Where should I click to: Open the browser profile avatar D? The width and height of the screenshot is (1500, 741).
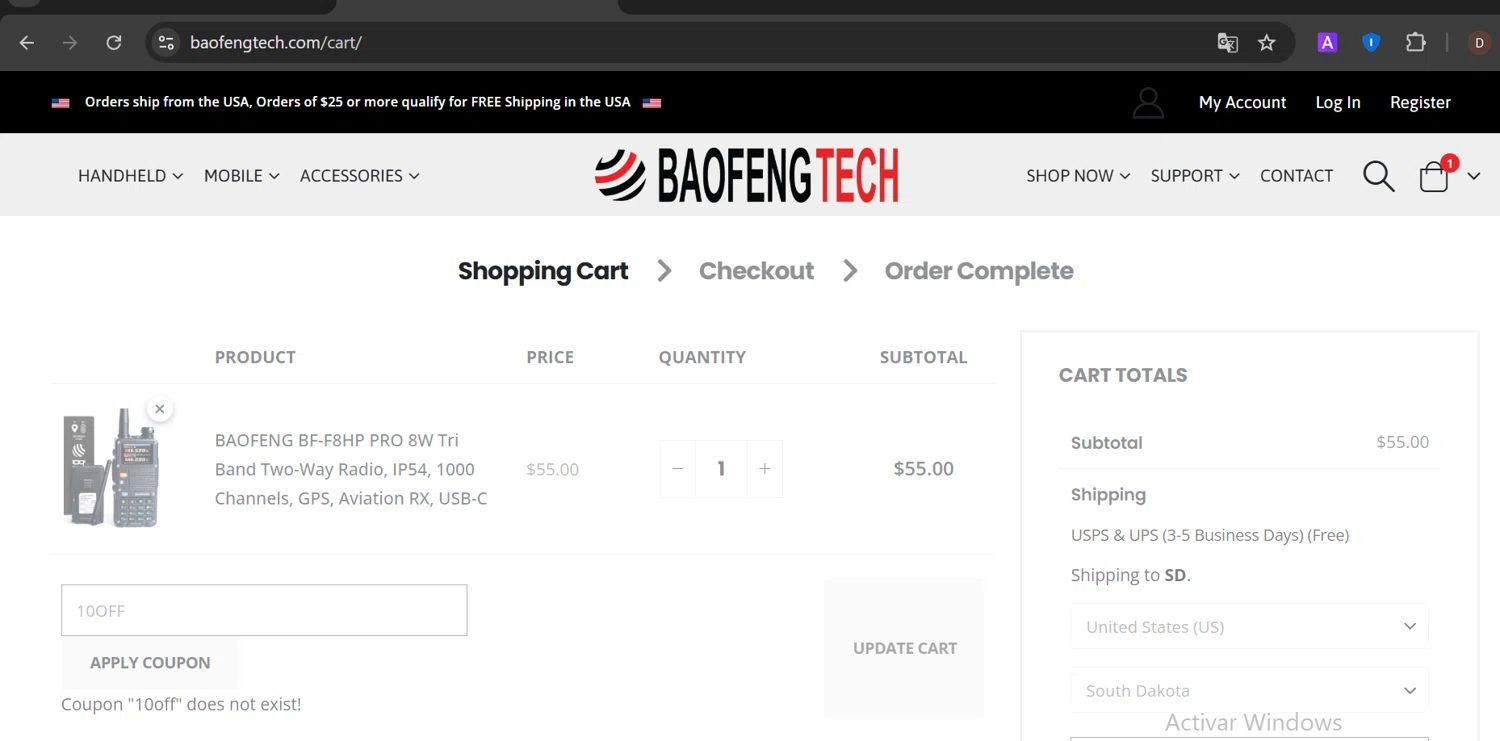(1479, 42)
